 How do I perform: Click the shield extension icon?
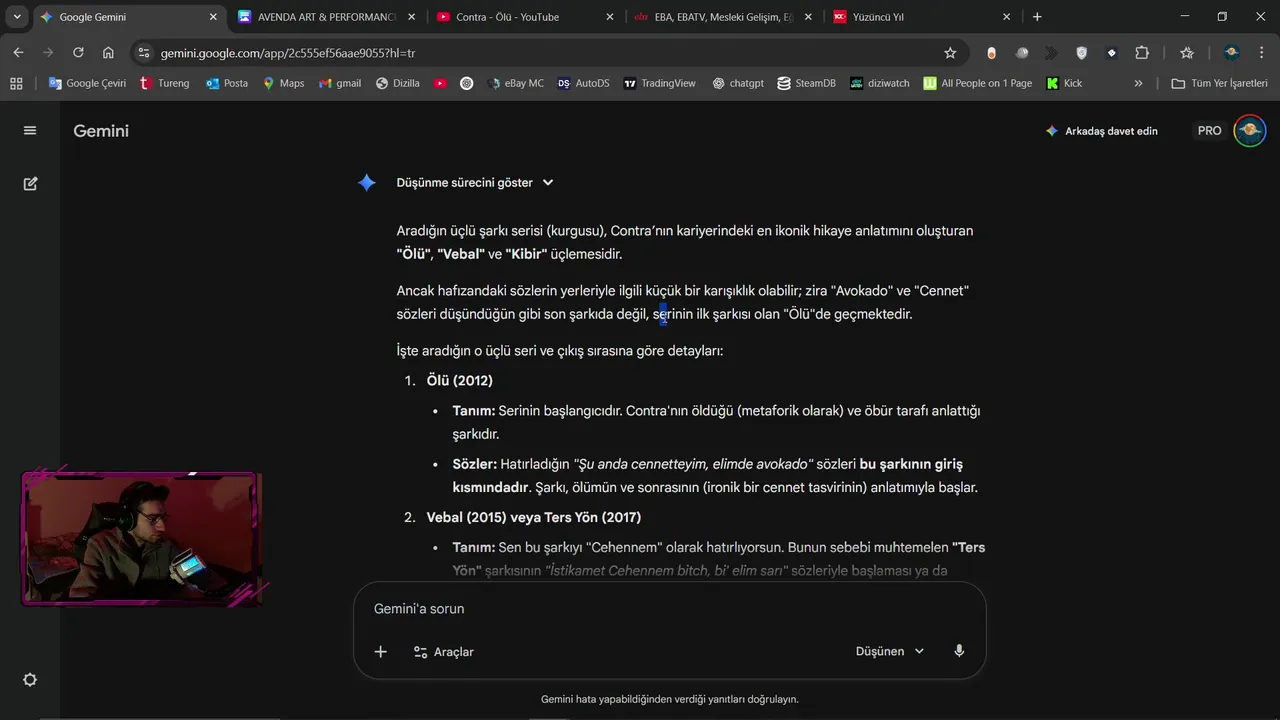(1081, 53)
